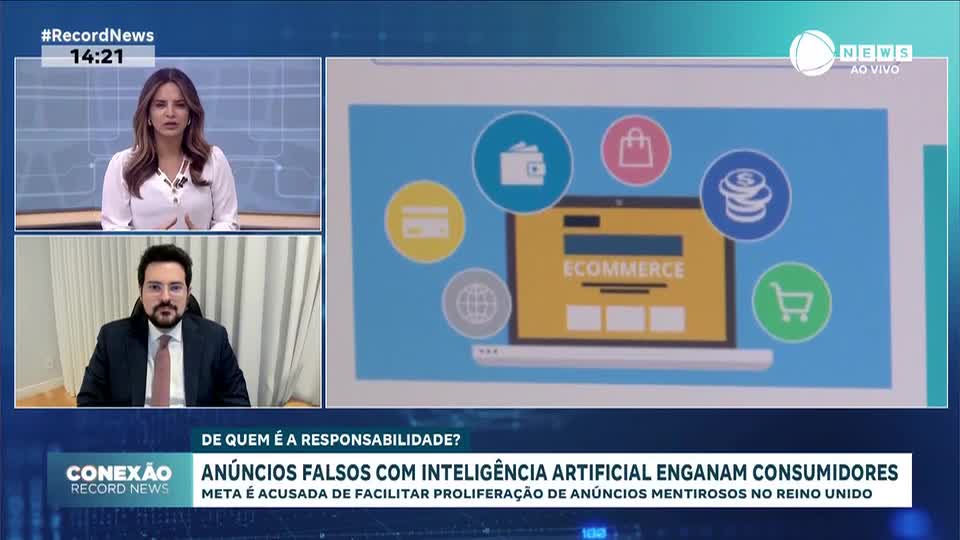The height and width of the screenshot is (540, 960).
Task: Click subheadline 'META É ACUSADA DE FACILITAR'
Action: (315, 493)
